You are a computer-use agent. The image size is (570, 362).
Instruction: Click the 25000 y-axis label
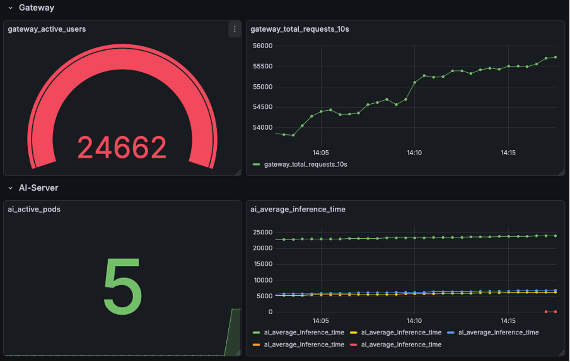tap(262, 232)
